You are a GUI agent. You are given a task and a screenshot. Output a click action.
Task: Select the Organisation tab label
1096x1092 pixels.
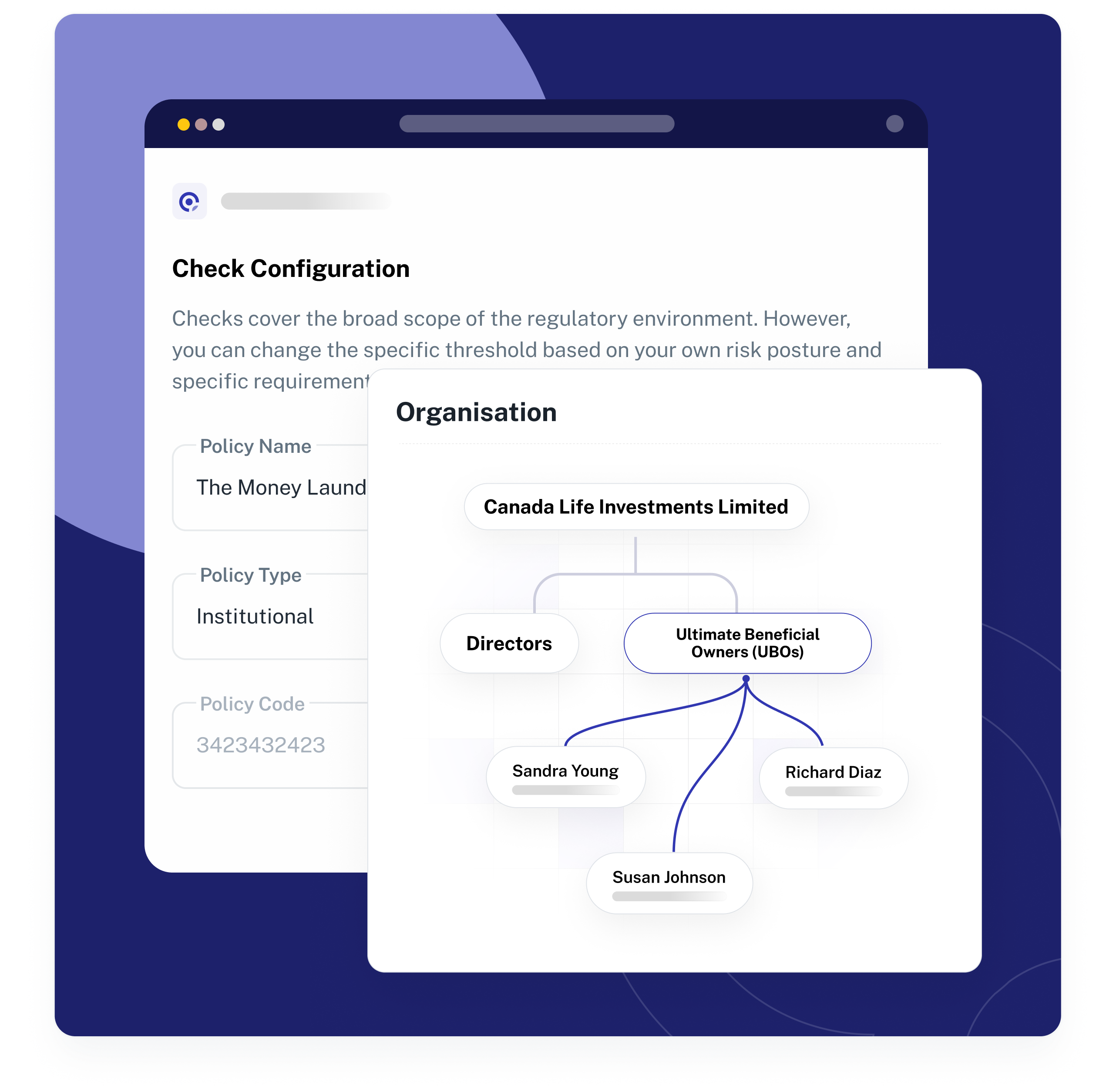pos(476,410)
